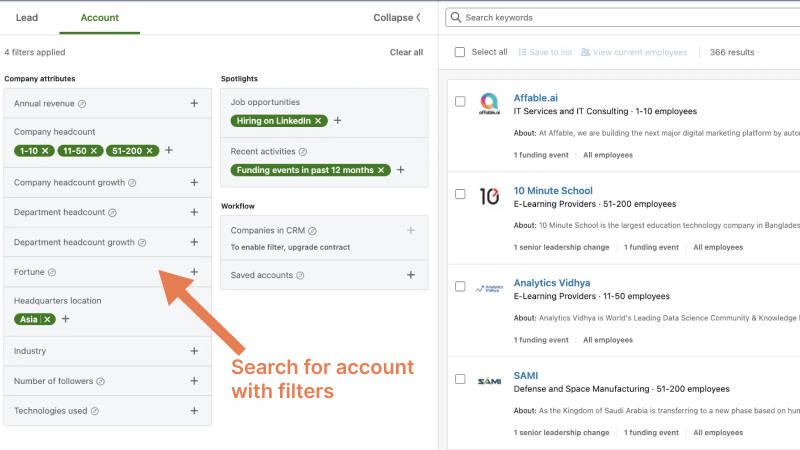Screen dimensions: 800x450
Task: Open Technologies used info icon
Action: [94, 411]
